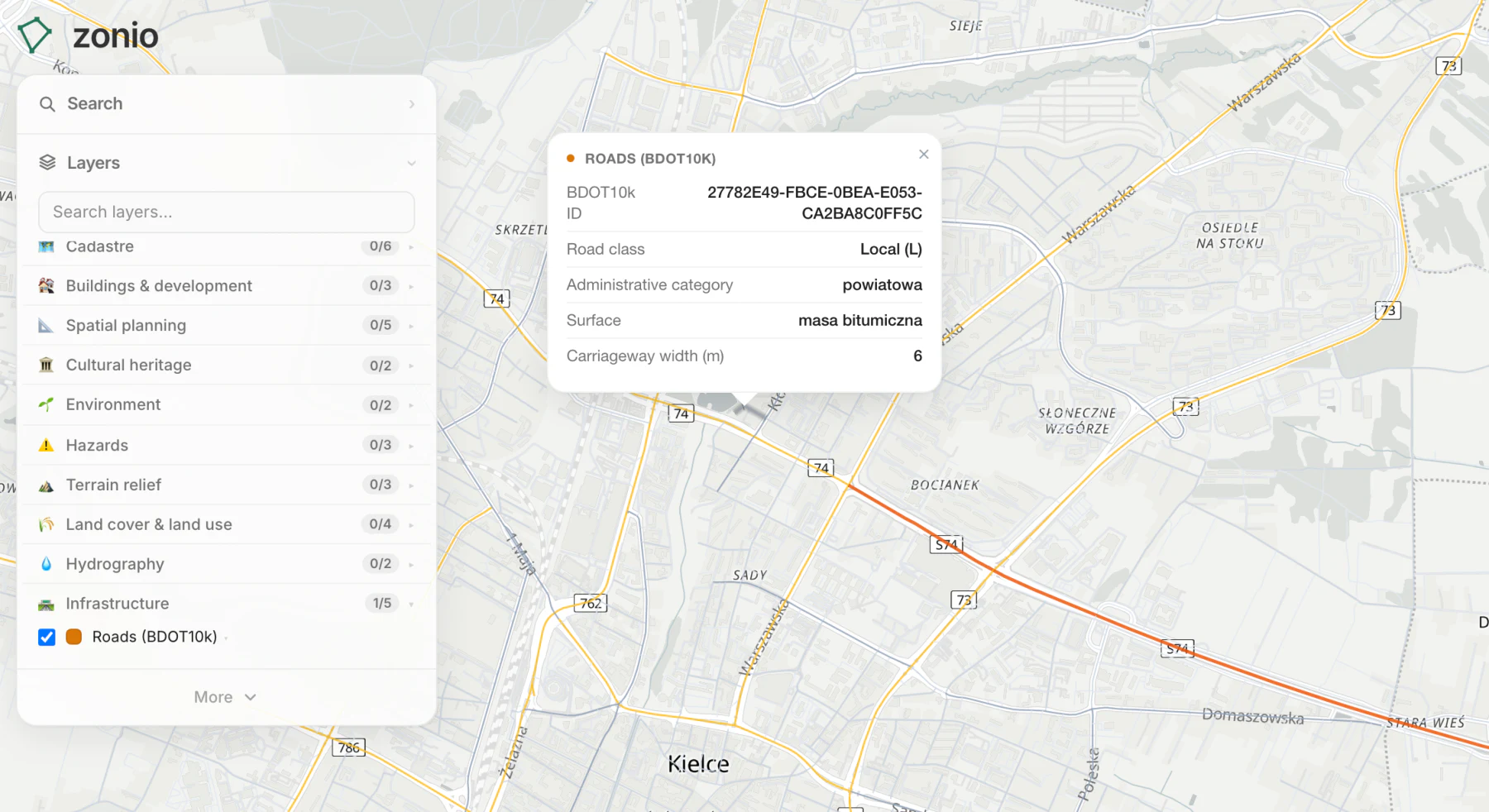Collapse the Infrastructure group arrow
1489x812 pixels.
(411, 604)
